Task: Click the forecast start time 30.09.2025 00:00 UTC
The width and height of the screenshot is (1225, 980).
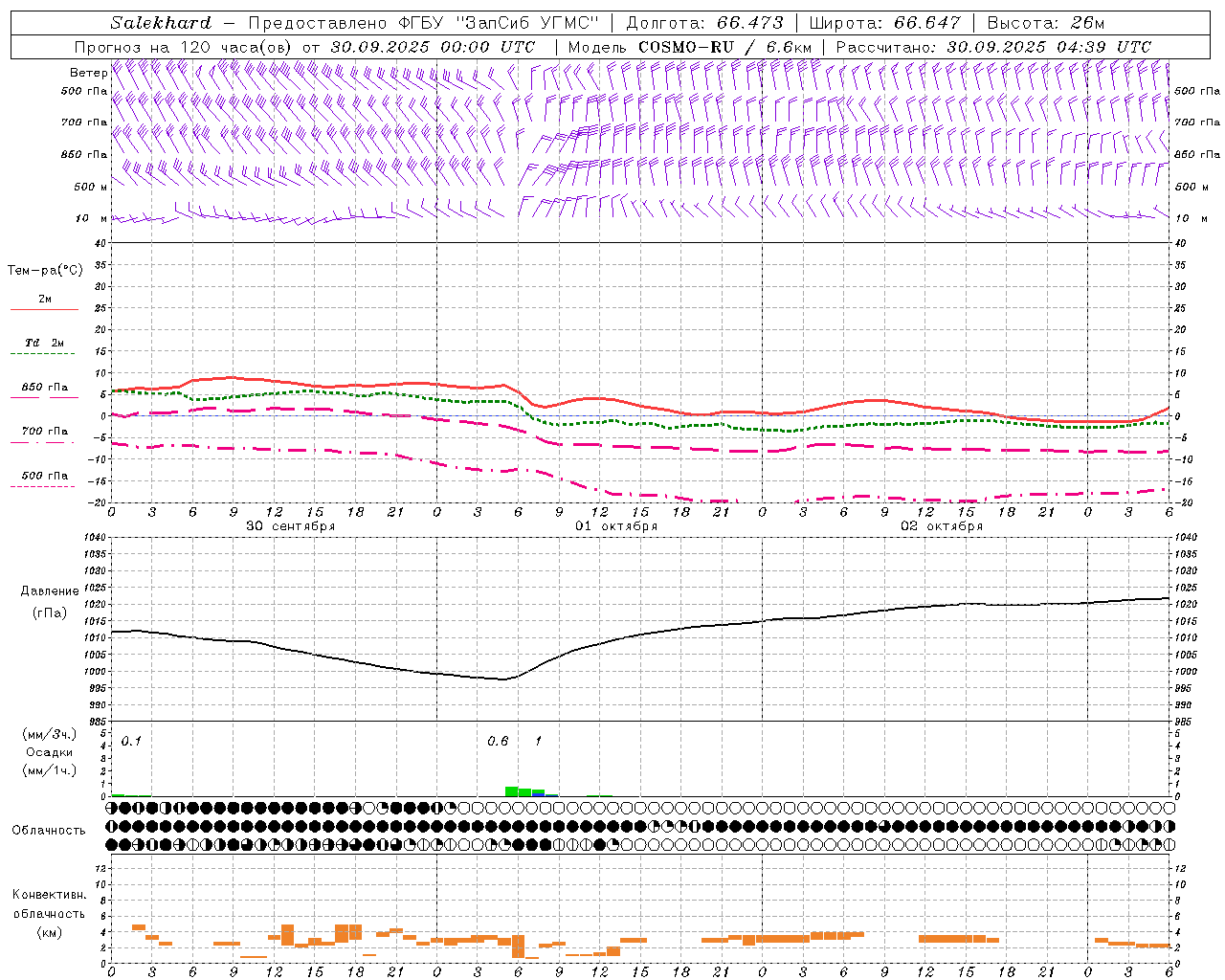Action: [434, 47]
